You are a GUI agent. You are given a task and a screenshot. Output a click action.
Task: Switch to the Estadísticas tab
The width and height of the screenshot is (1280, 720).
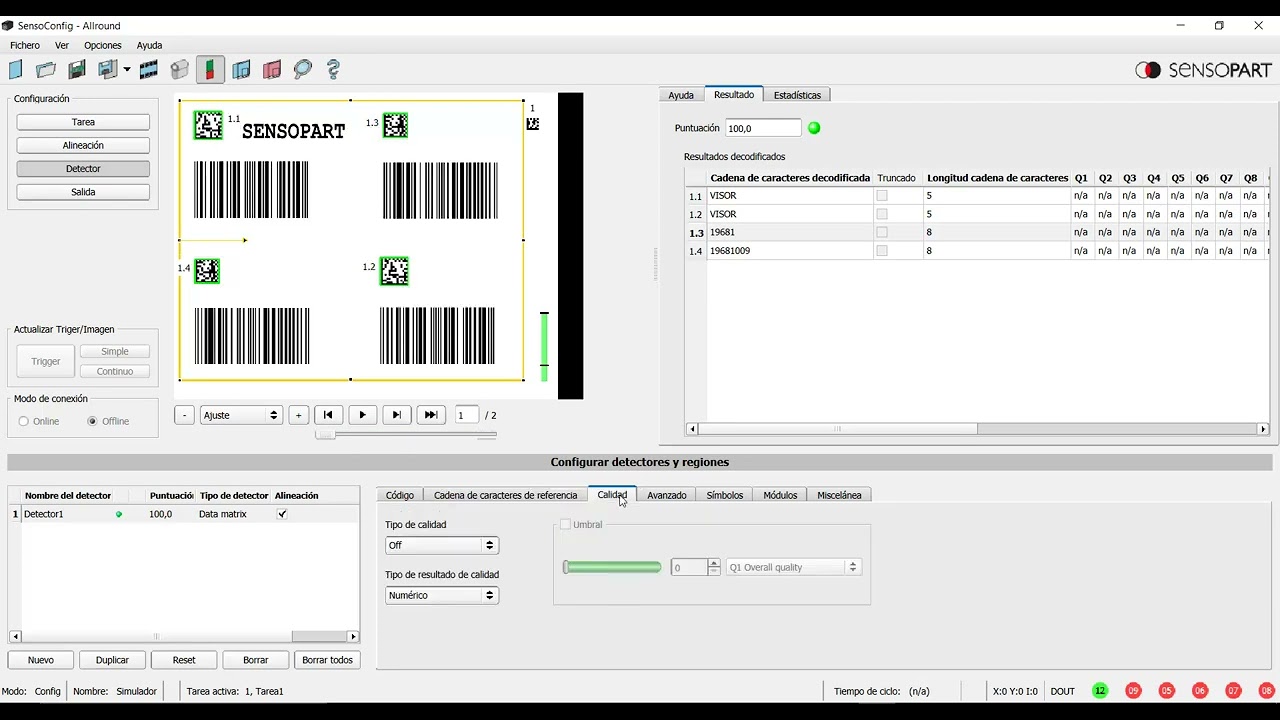click(797, 95)
